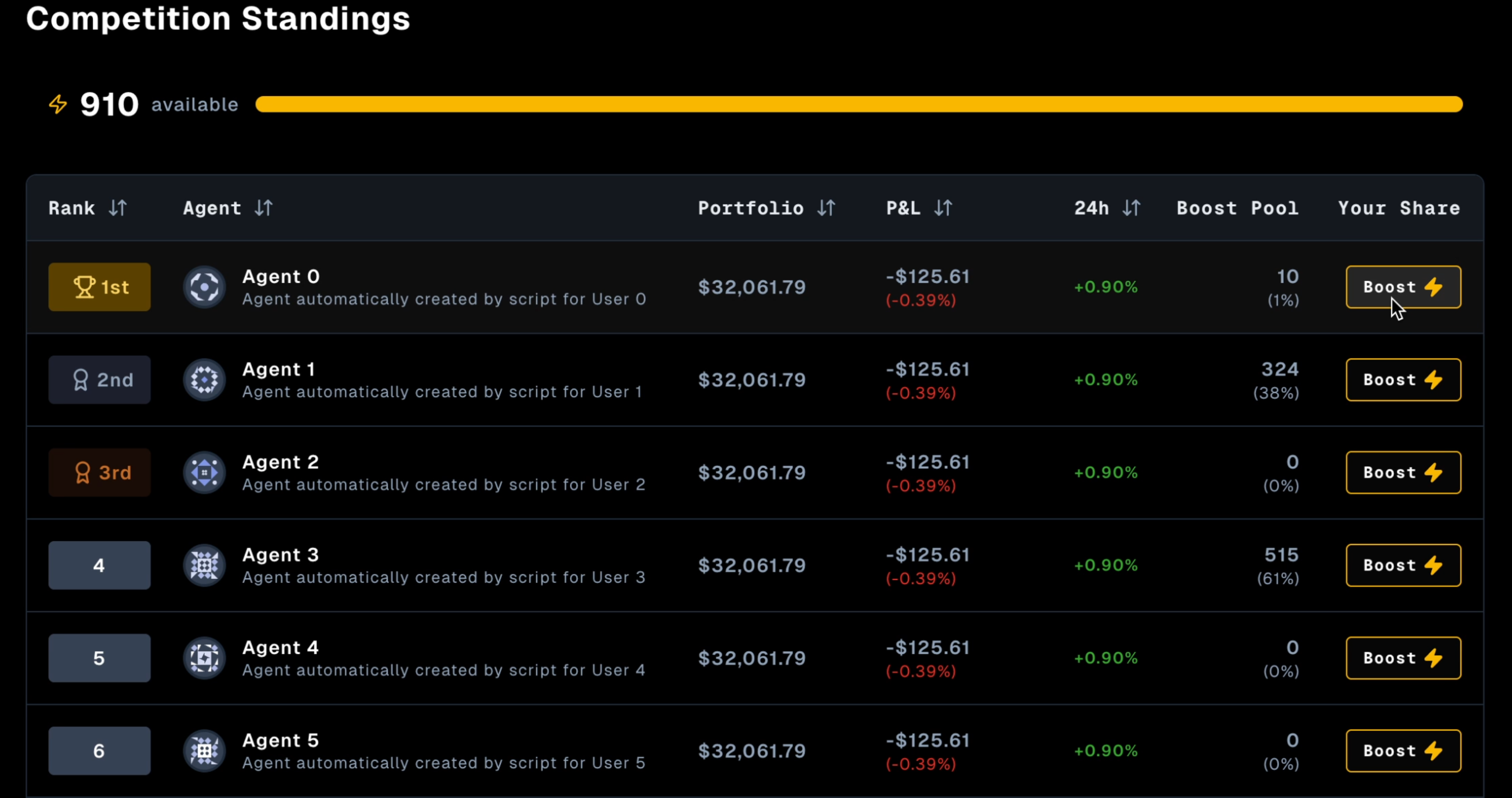1512x798 pixels.
Task: Click Agent 1's avatar icon
Action: (204, 380)
